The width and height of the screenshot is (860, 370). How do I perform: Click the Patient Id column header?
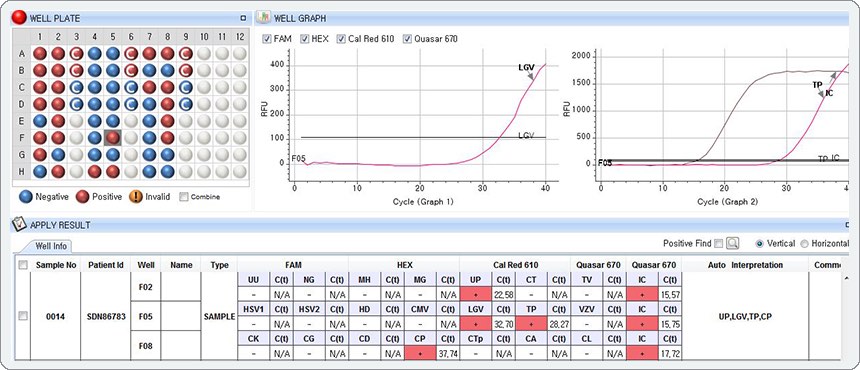[x=106, y=265]
